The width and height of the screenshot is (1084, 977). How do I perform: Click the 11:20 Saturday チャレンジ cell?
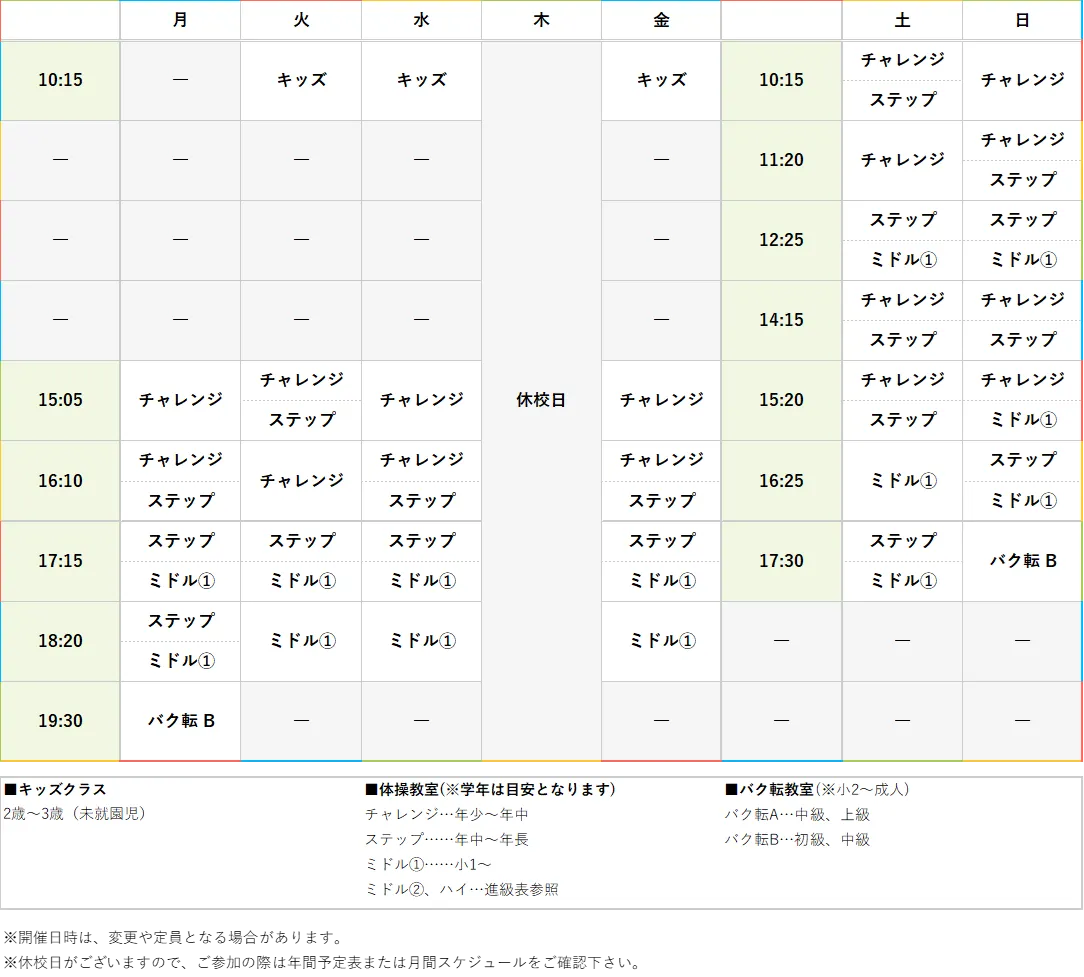901,160
